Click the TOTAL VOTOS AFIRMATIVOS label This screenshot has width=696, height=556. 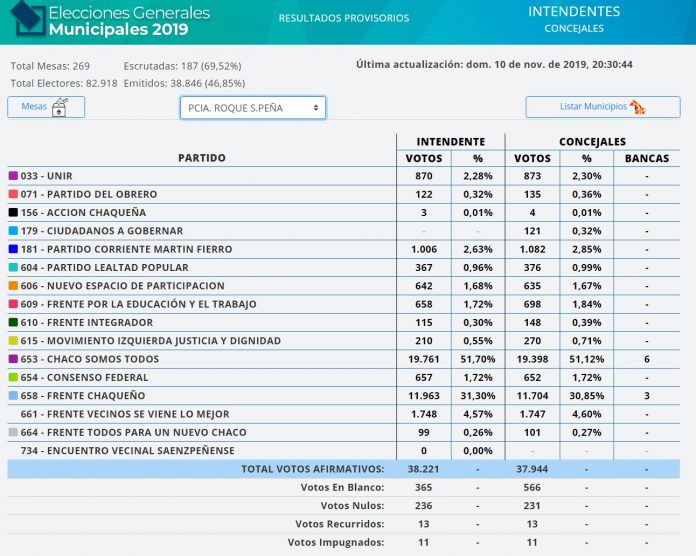(x=312, y=469)
